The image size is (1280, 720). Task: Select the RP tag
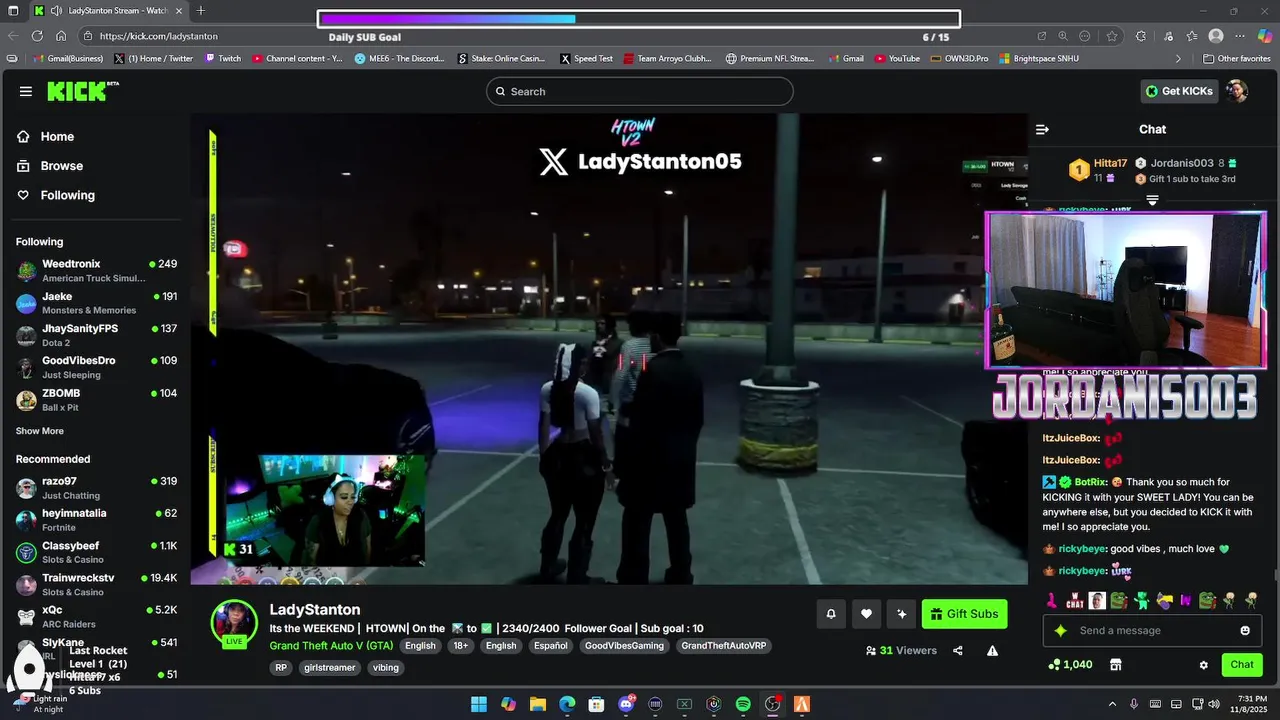(281, 668)
